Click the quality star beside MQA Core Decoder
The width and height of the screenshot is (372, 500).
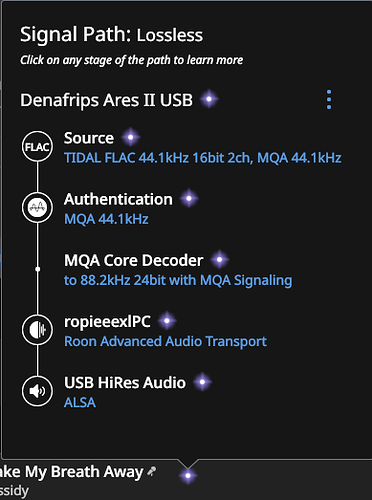point(220,260)
